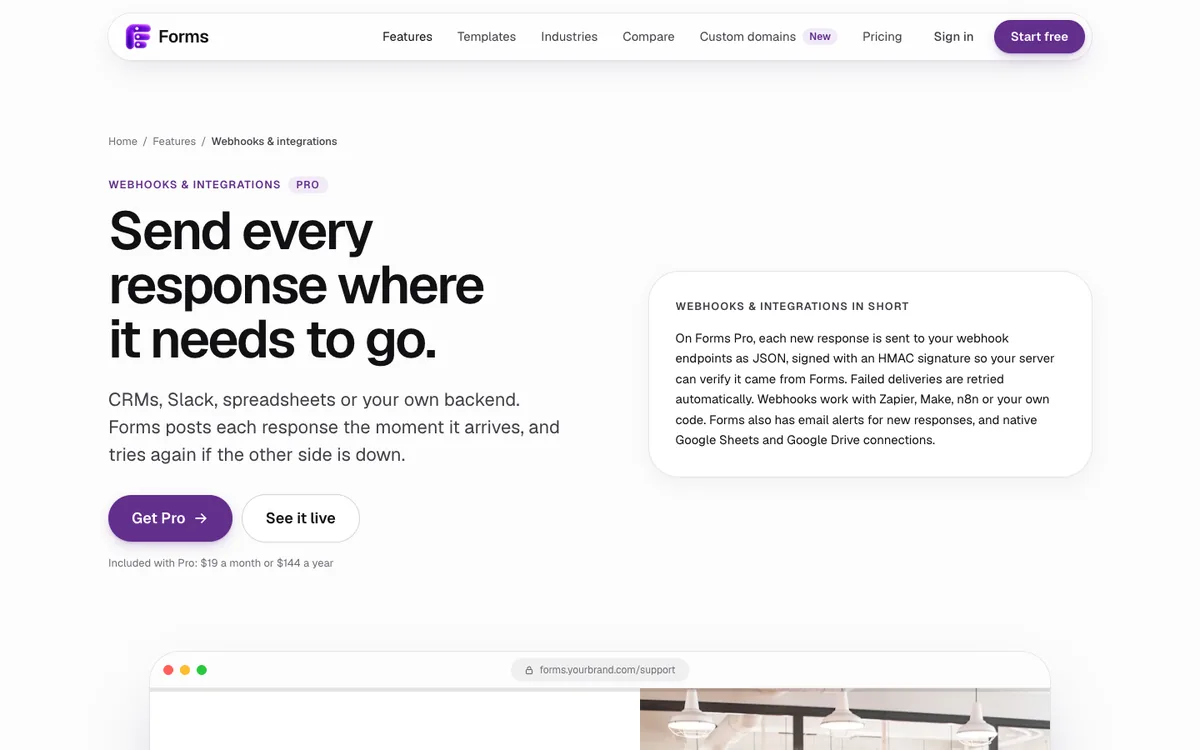This screenshot has width=1200, height=750.
Task: Click the PRO badge beside the heading label
Action: coord(308,185)
